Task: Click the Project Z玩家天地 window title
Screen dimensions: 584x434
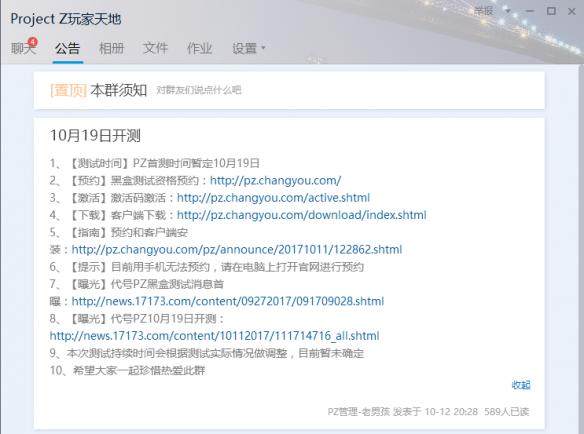Action: (x=66, y=19)
